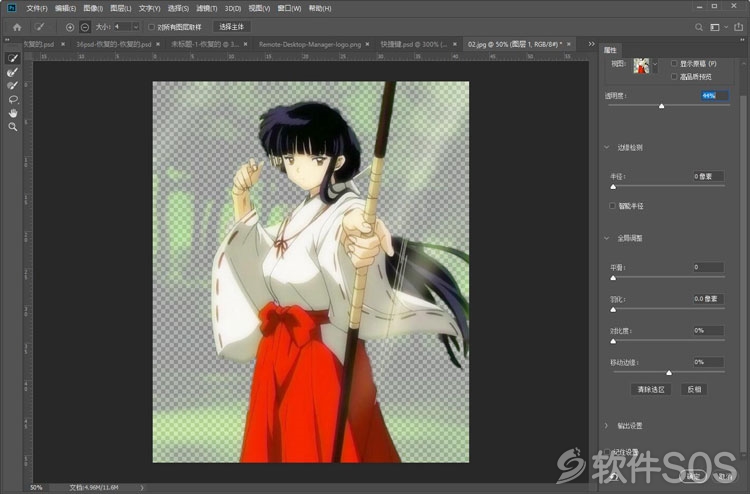Reset the workspace with bottom-left arrow icon
Screen dimensions: 750x494
click(614, 476)
